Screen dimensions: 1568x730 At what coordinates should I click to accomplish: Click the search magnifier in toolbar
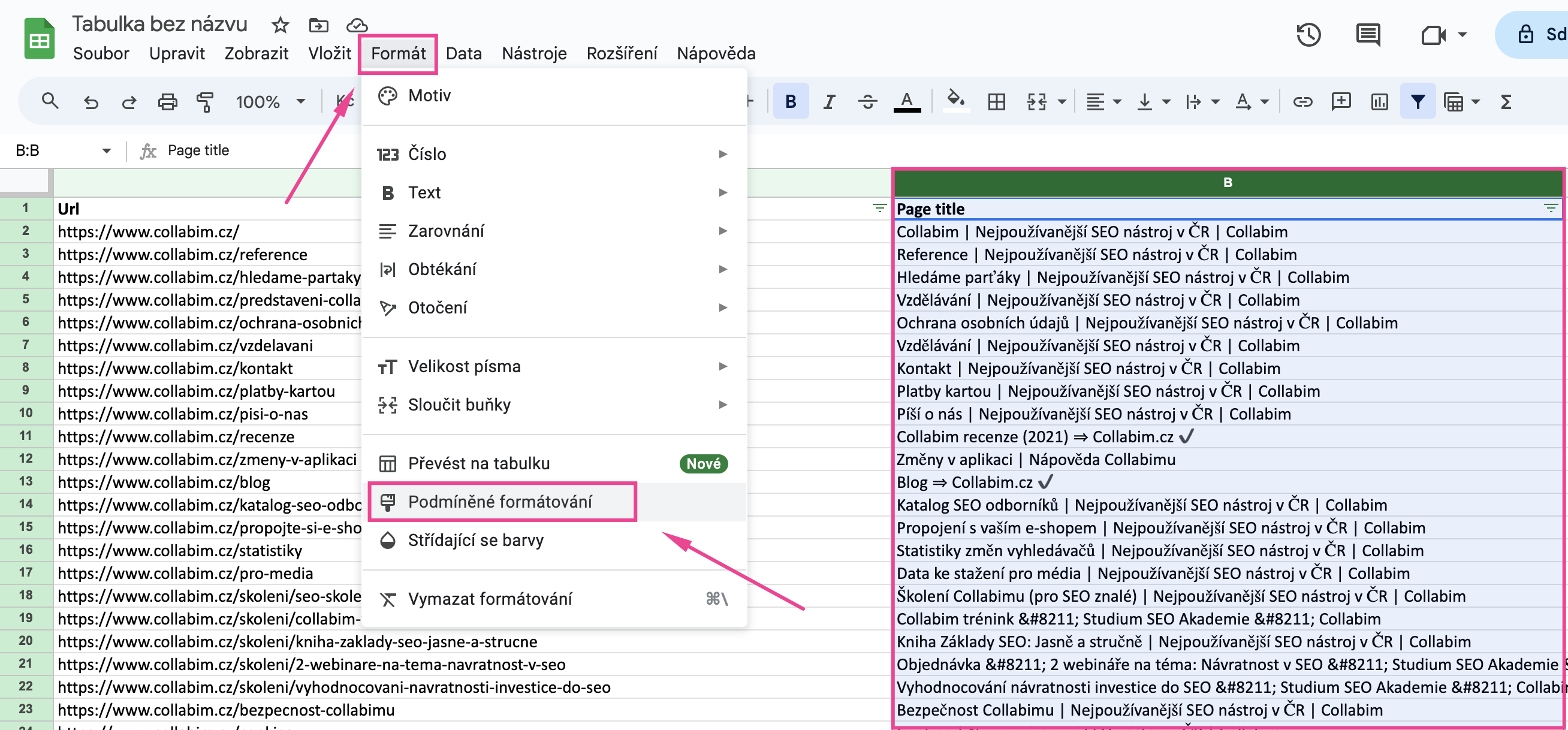[50, 101]
